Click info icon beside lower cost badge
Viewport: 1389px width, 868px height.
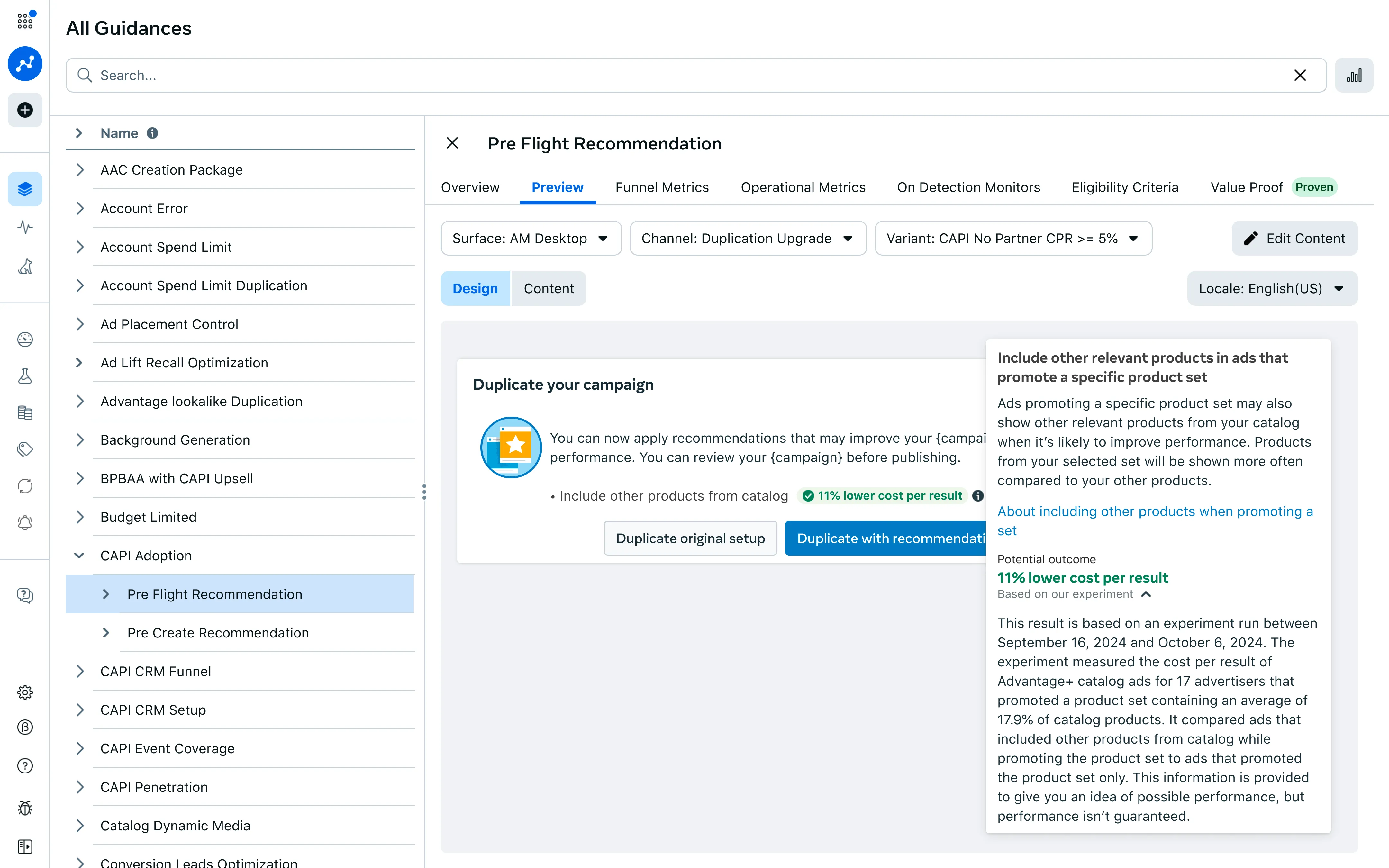click(978, 495)
